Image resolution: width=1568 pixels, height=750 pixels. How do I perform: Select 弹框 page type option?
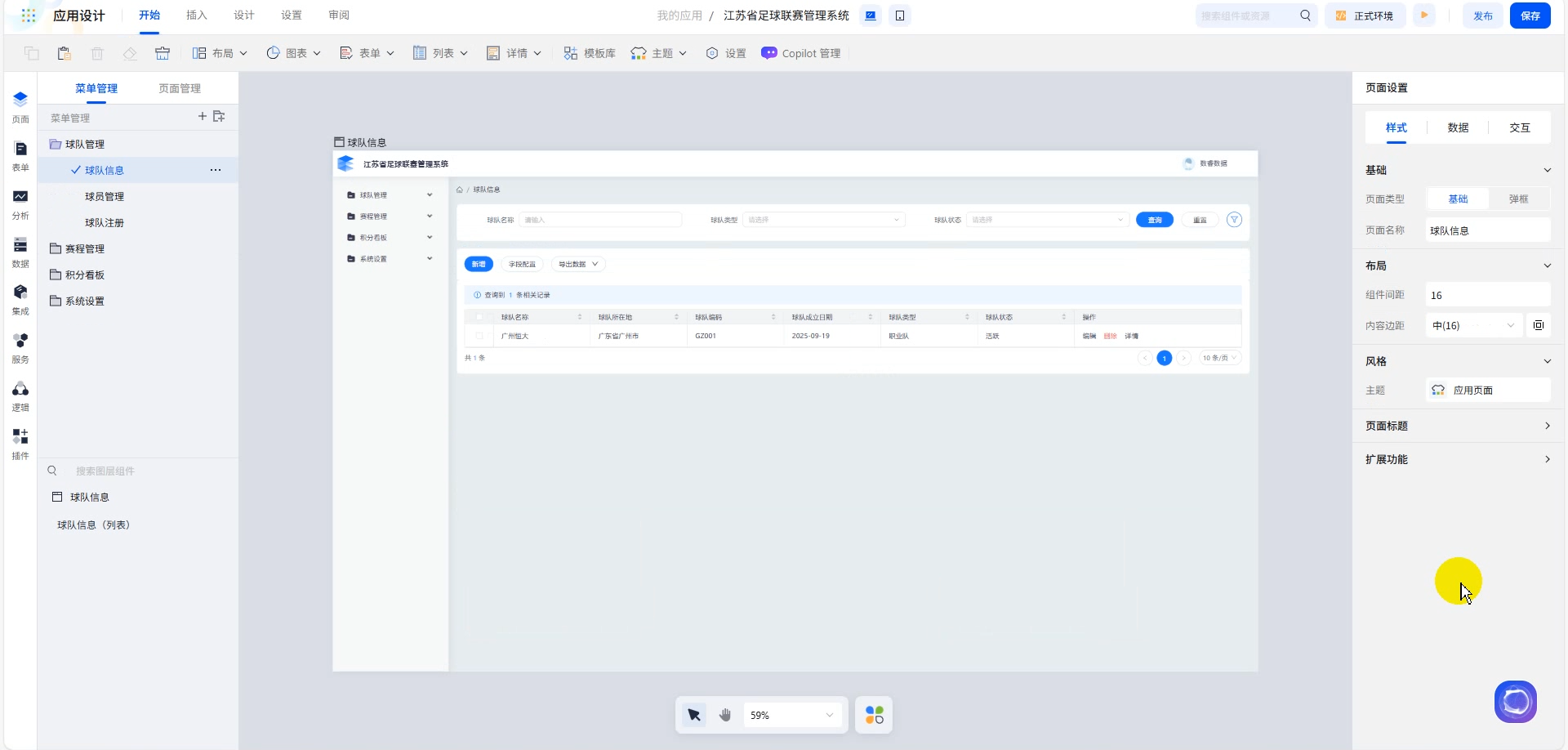click(1518, 199)
